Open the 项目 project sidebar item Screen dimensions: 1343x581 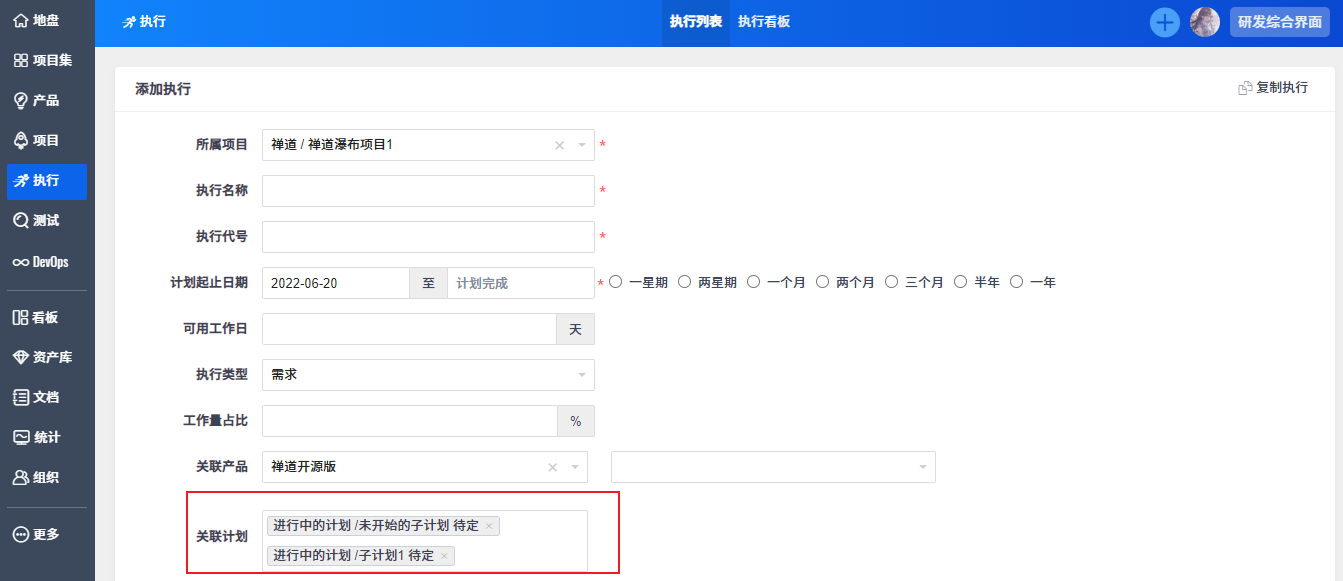click(x=47, y=140)
